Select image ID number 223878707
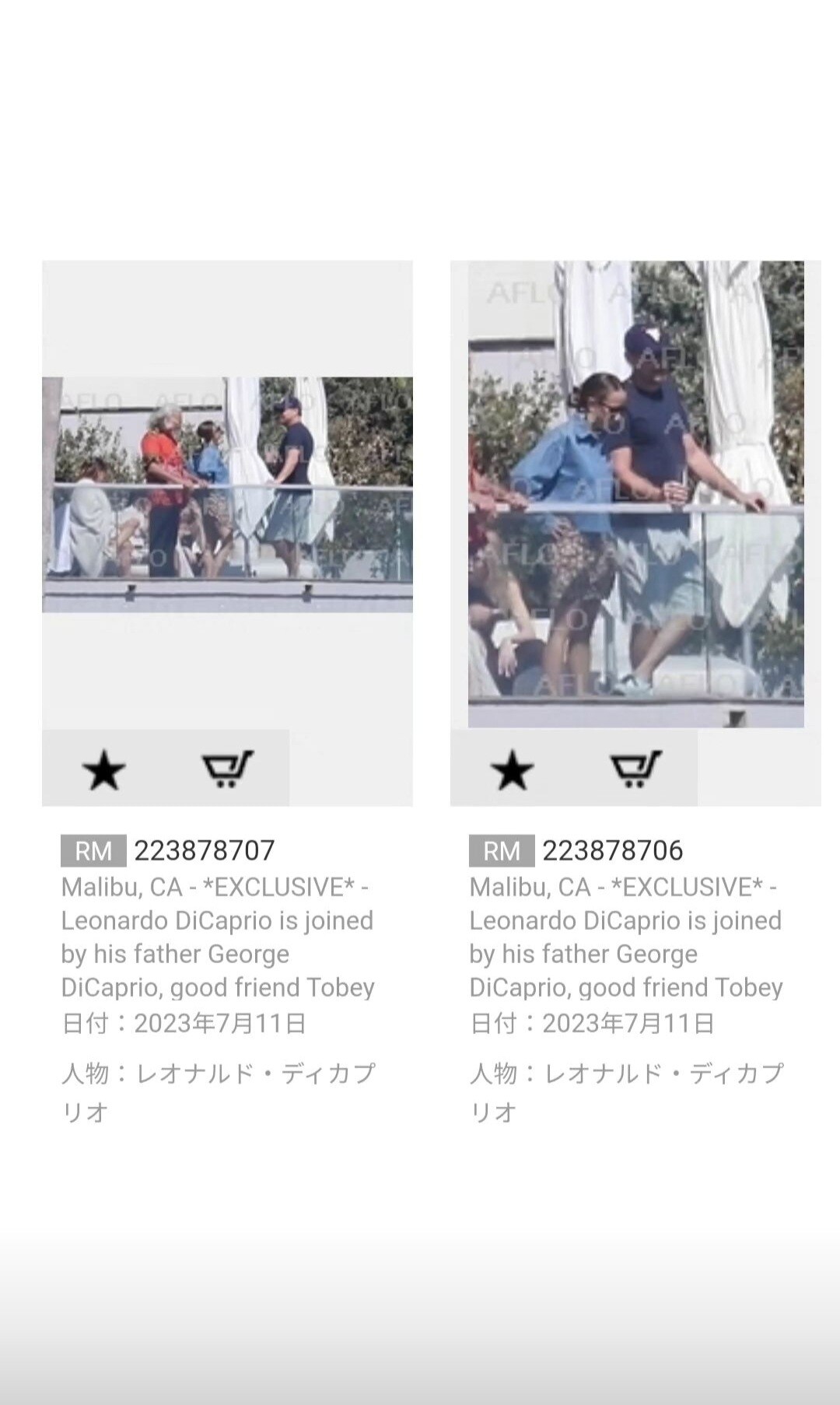Viewport: 840px width, 1405px height. [x=205, y=850]
